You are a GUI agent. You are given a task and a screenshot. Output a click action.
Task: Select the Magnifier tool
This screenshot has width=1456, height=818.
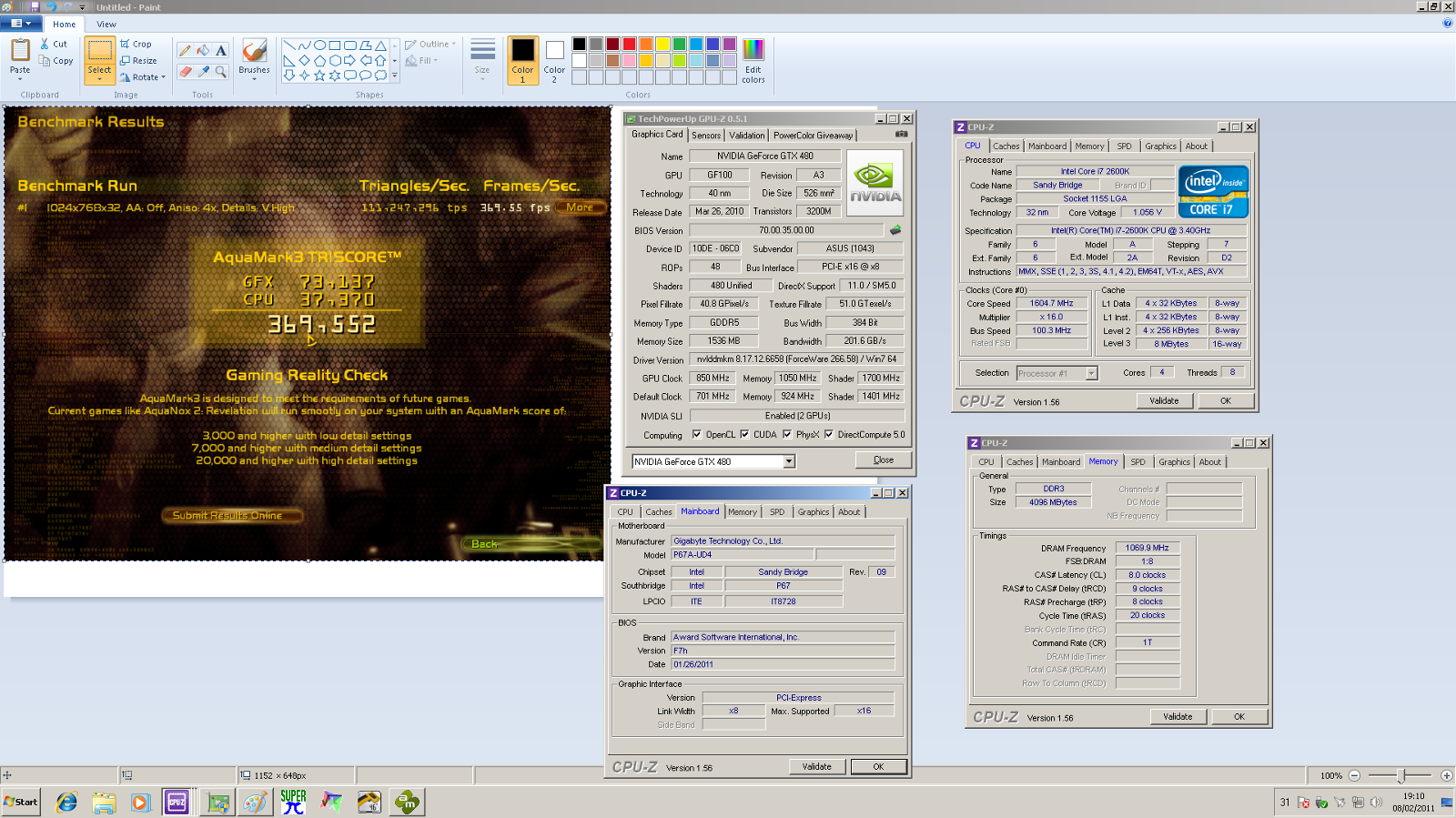[x=220, y=71]
